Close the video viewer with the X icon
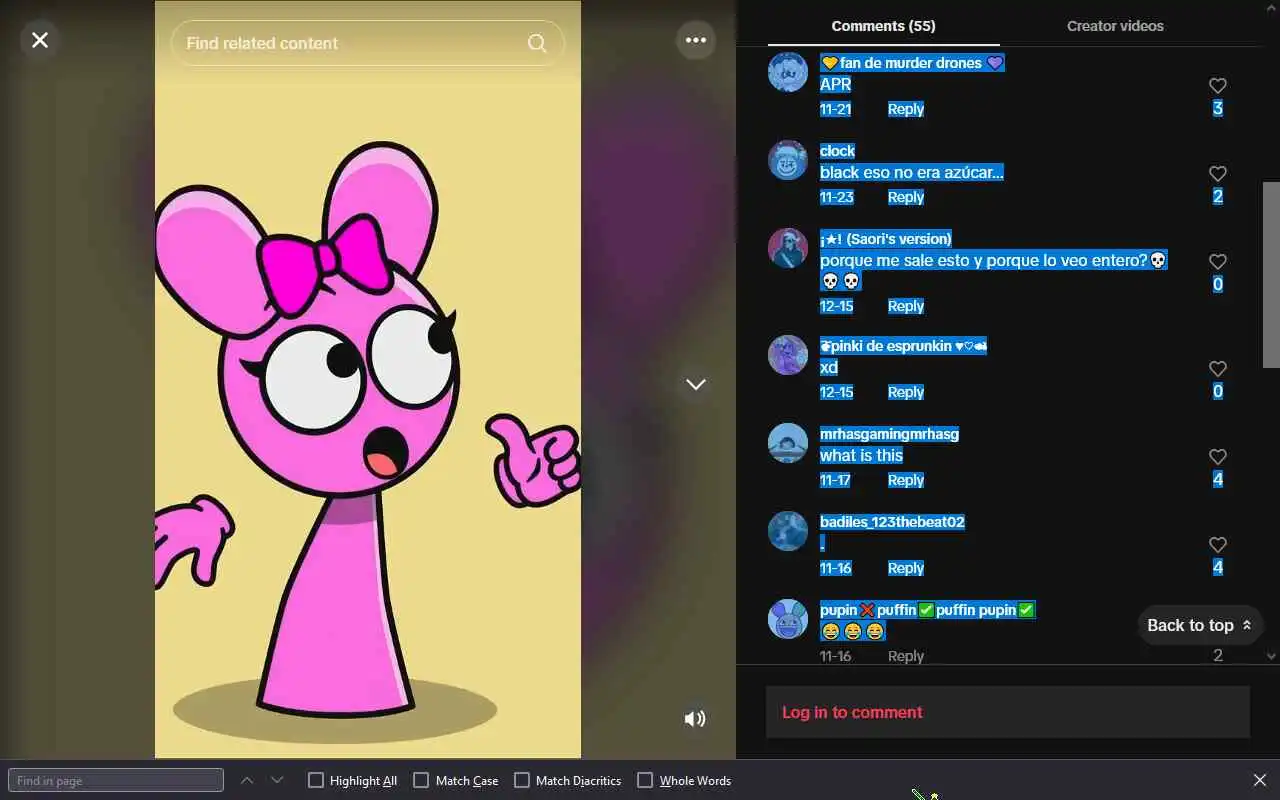Image resolution: width=1280 pixels, height=800 pixels. (x=40, y=40)
